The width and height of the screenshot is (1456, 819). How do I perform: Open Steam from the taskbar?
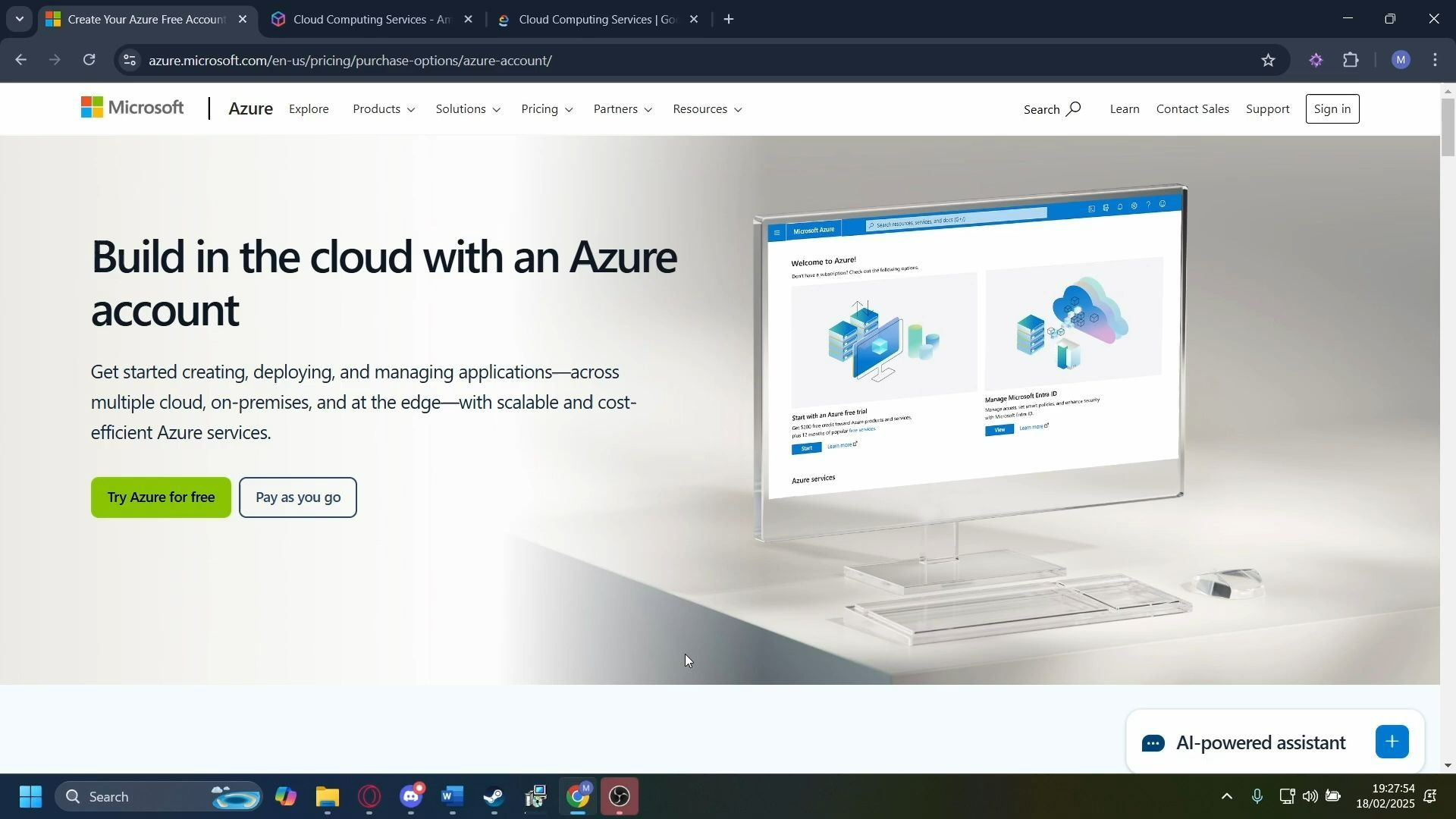(494, 797)
